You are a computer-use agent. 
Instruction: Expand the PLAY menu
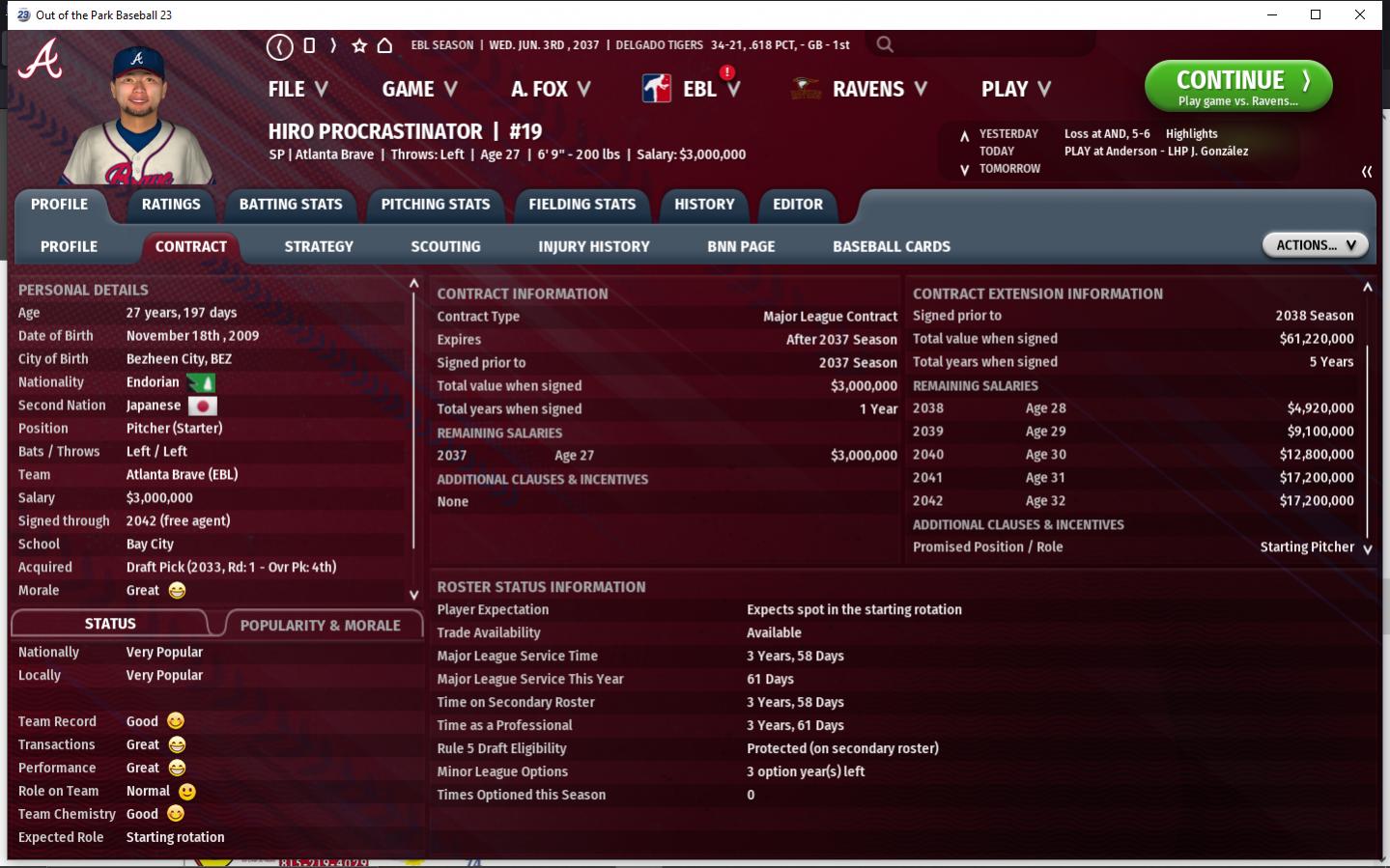[1015, 89]
